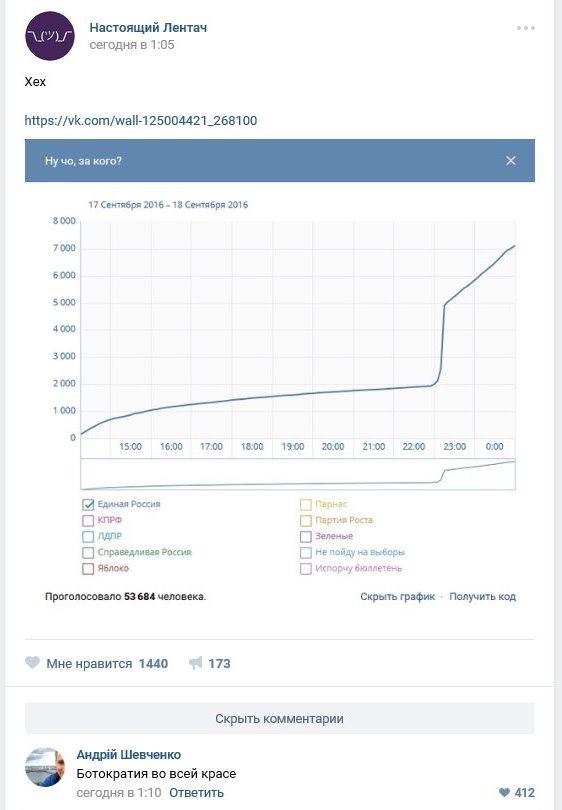Tick the Парнас checkbox
This screenshot has height=810, width=562.
tap(306, 504)
